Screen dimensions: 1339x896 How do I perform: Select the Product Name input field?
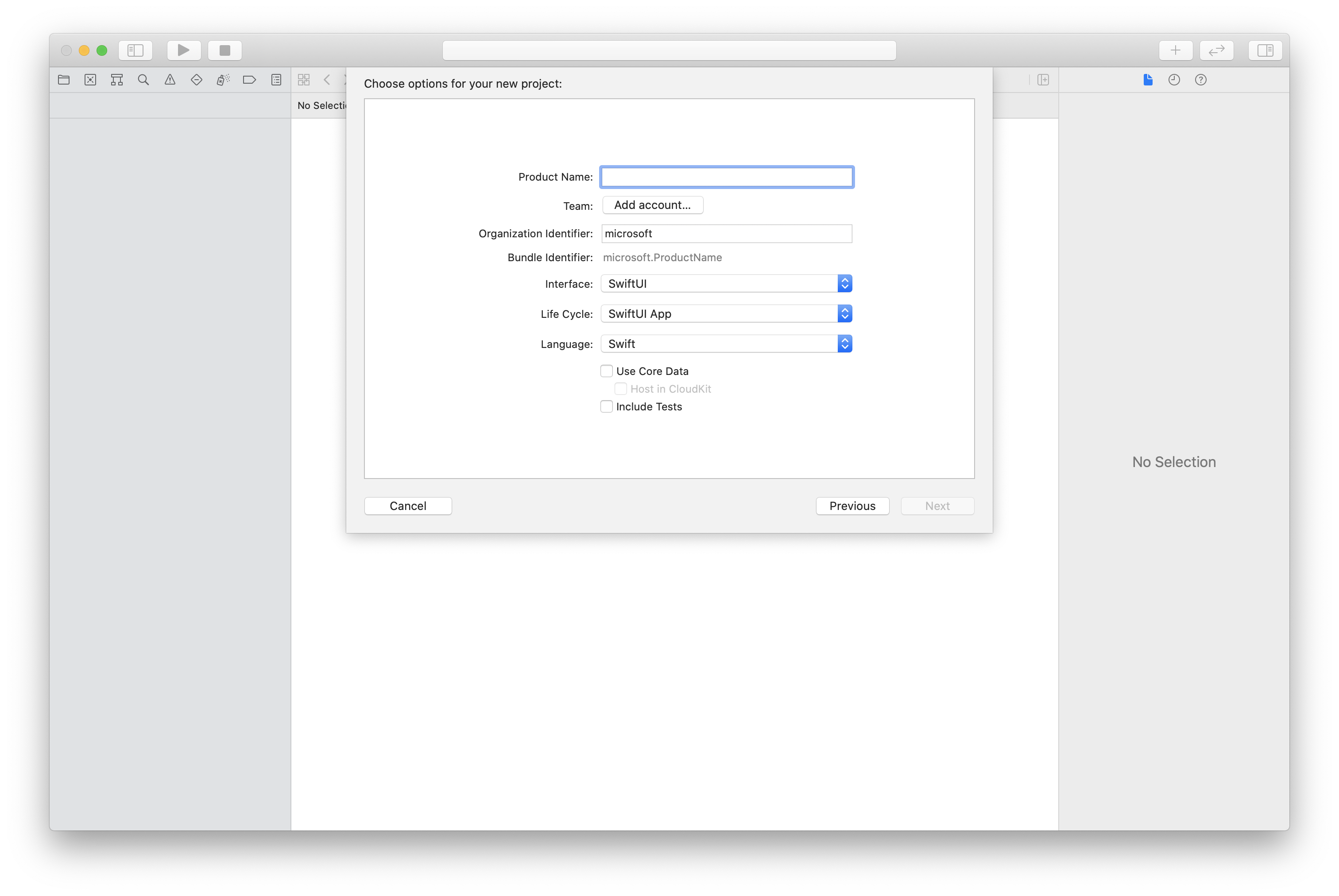point(727,176)
